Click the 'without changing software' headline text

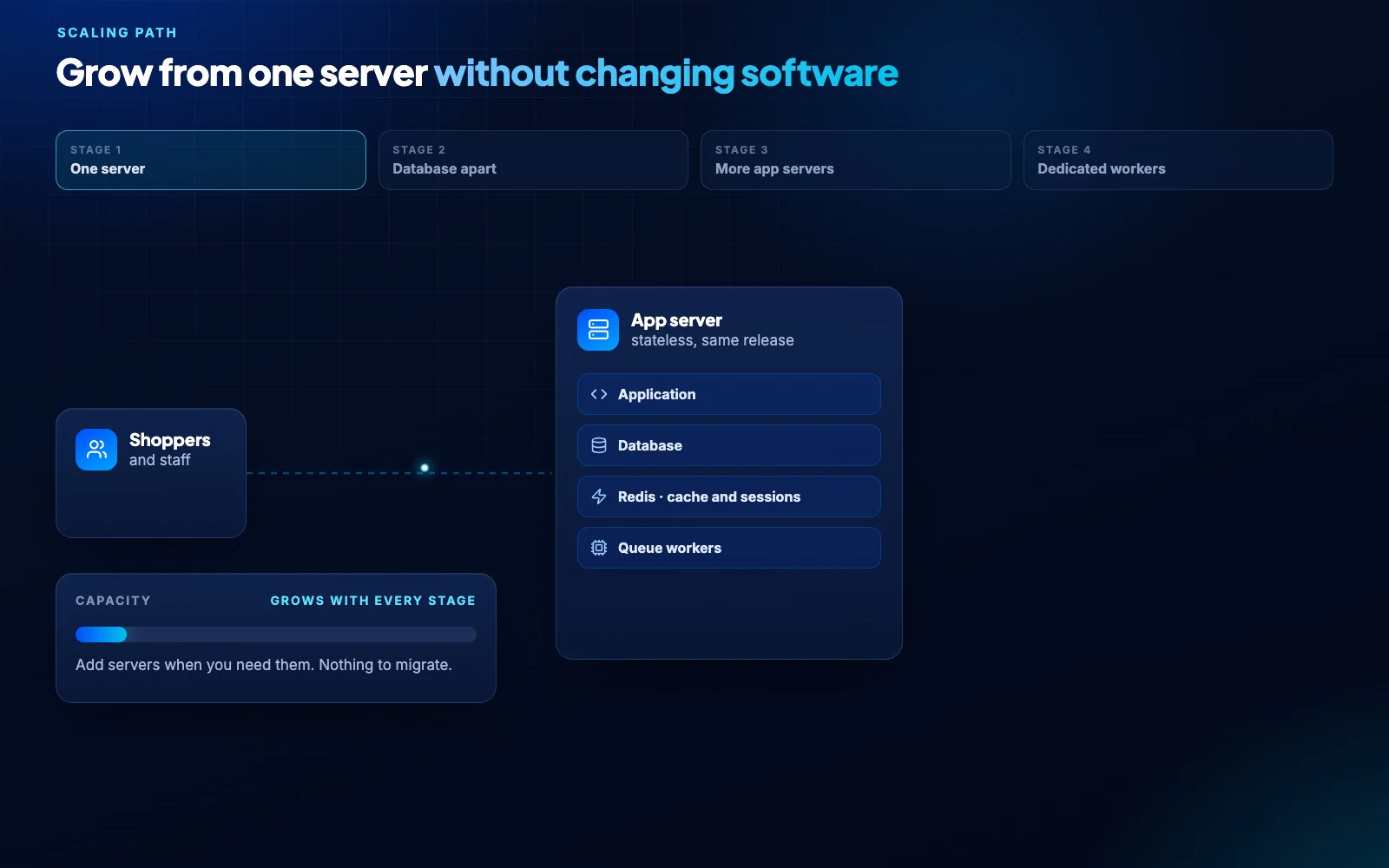(x=666, y=74)
